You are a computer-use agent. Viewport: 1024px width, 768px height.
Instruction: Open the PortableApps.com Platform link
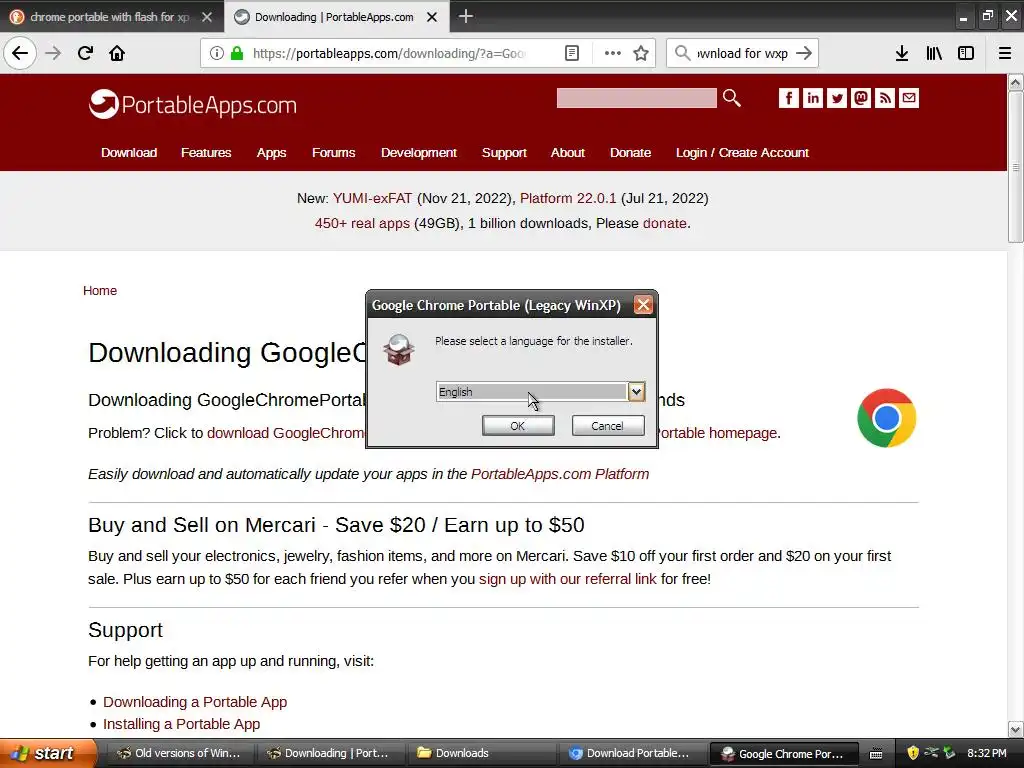click(560, 474)
